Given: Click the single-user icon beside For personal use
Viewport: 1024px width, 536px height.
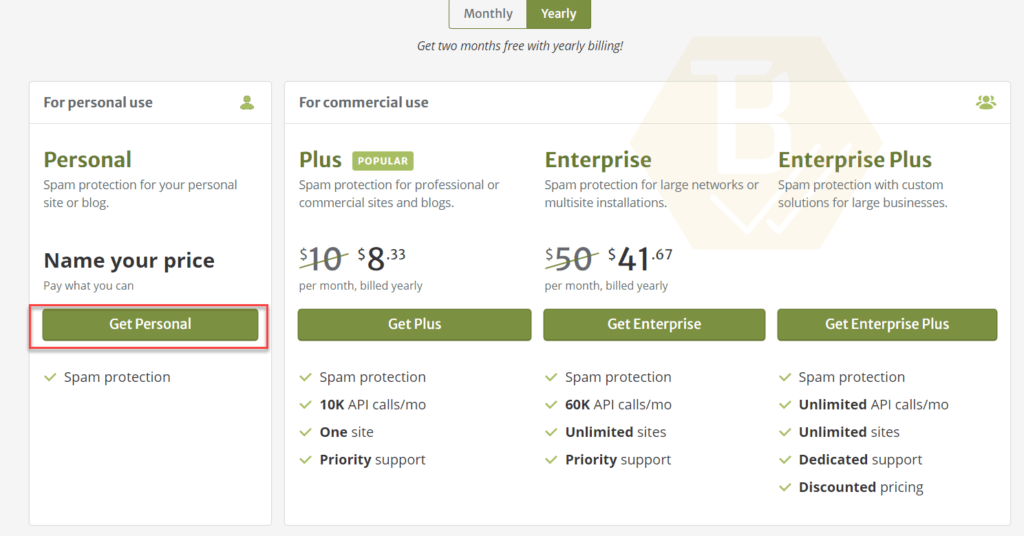Looking at the screenshot, I should tap(247, 102).
